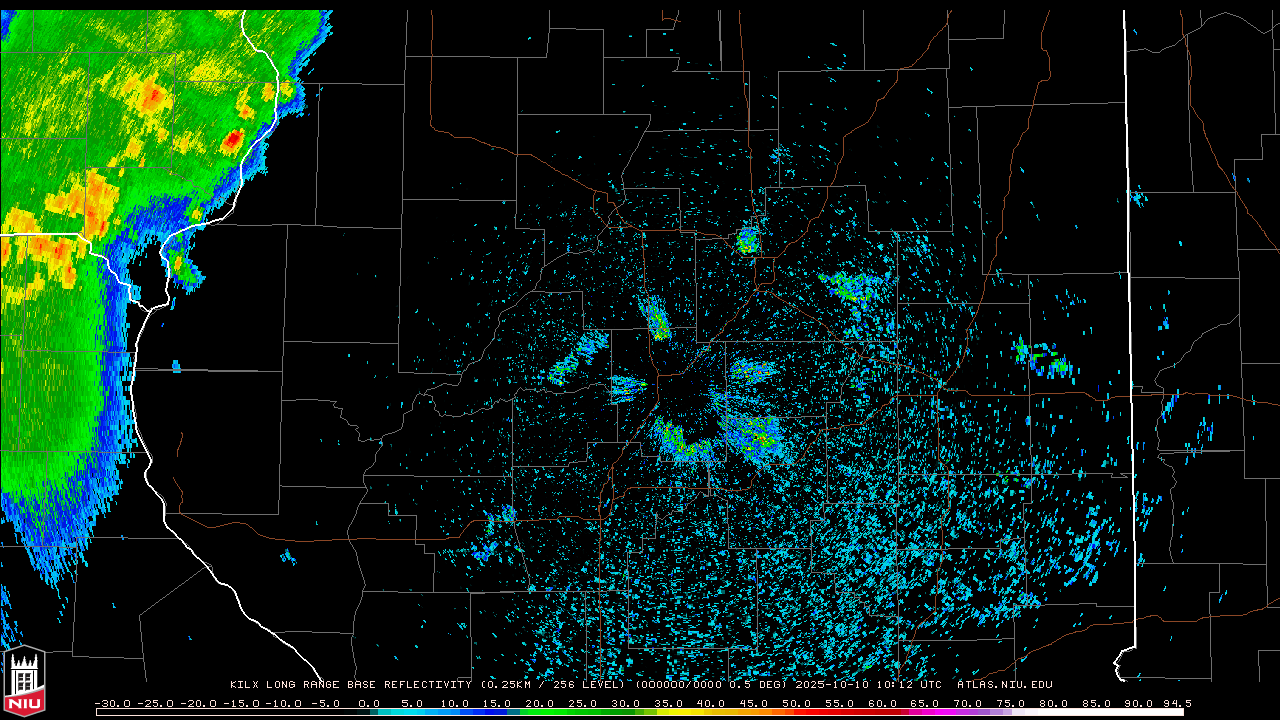Click the 2025-10-10 10:12 UTC timestamp
This screenshot has width=1280, height=720.
pyautogui.click(x=867, y=685)
